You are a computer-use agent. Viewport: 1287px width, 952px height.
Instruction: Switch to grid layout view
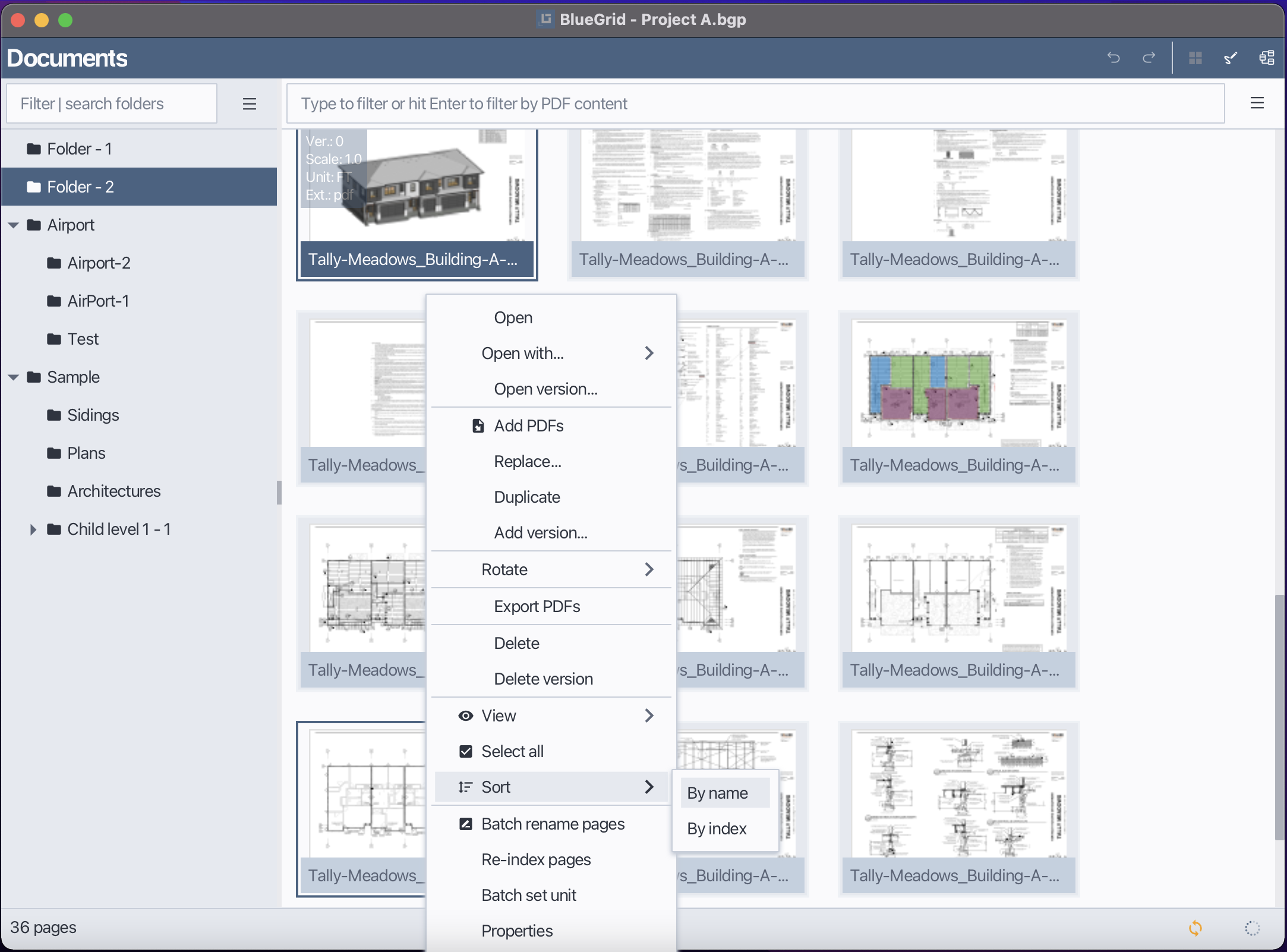[x=1195, y=58]
